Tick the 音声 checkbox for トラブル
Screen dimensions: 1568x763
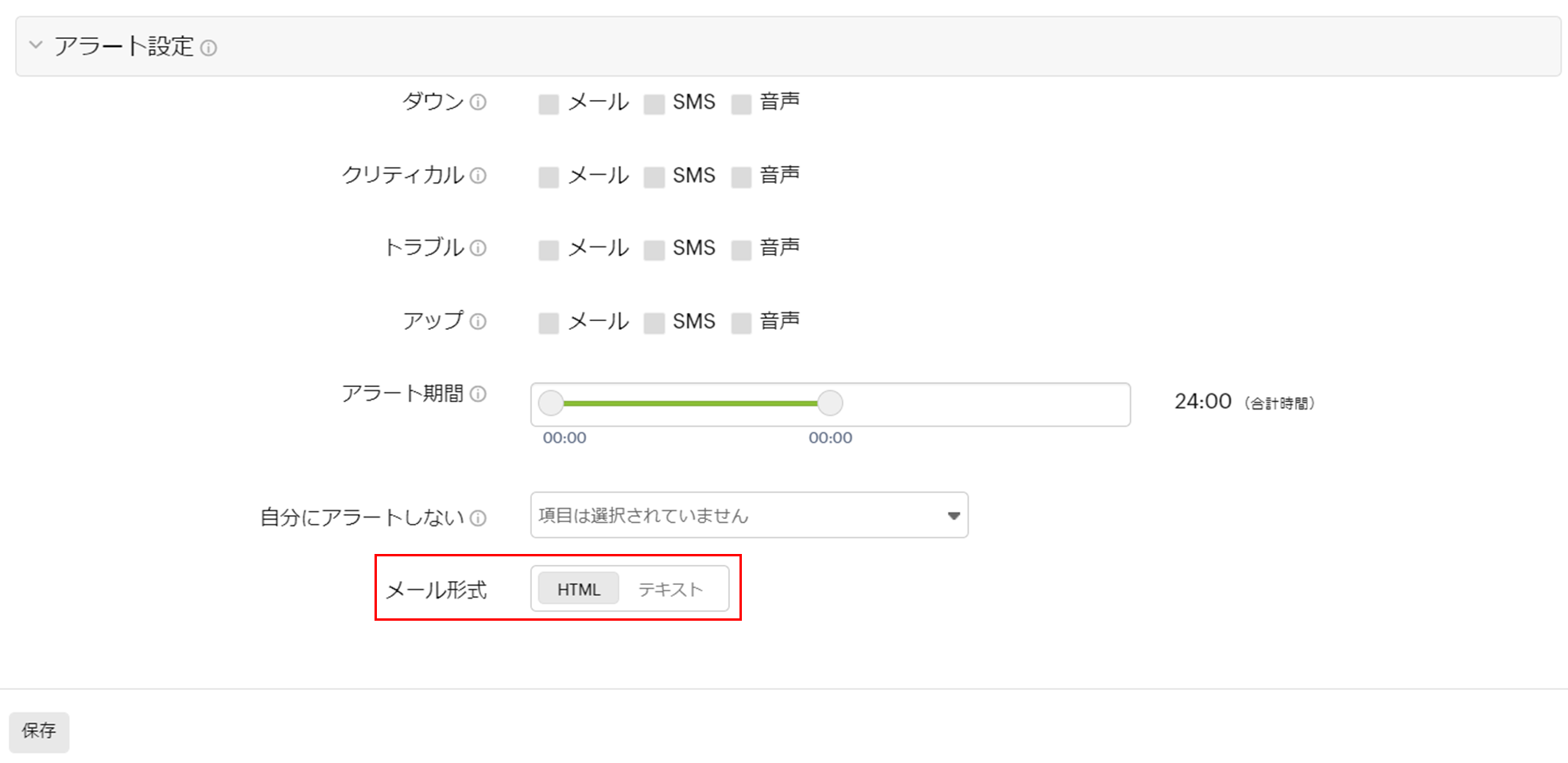(x=741, y=250)
